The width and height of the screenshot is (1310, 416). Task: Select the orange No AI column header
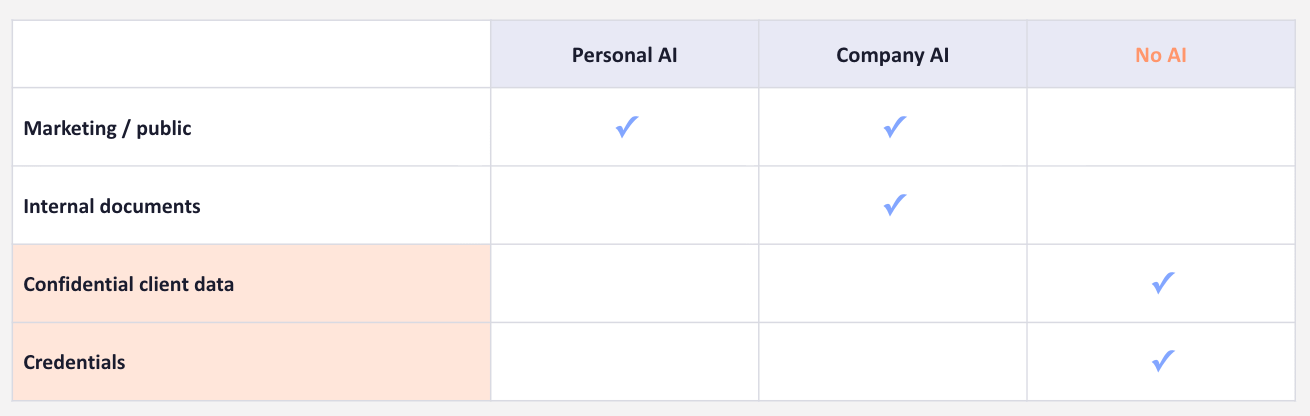click(1161, 55)
